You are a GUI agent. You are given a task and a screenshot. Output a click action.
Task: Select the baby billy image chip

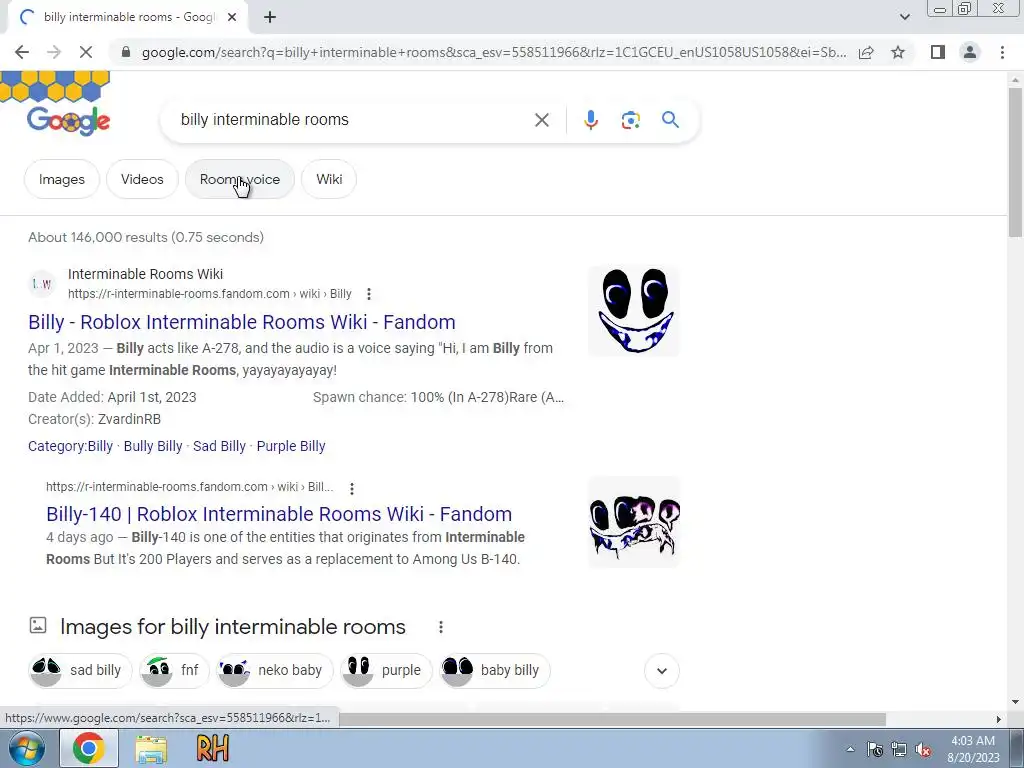(494, 671)
